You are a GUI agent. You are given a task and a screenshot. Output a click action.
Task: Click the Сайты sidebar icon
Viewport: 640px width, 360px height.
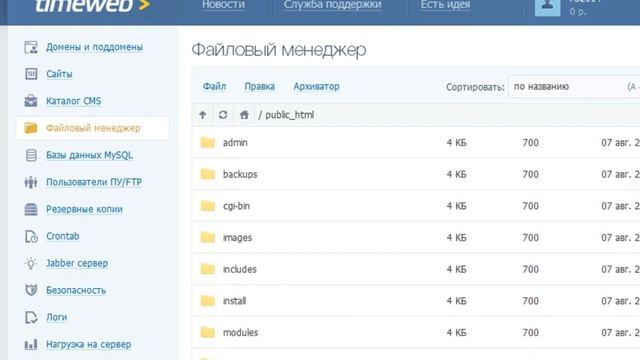tap(31, 74)
